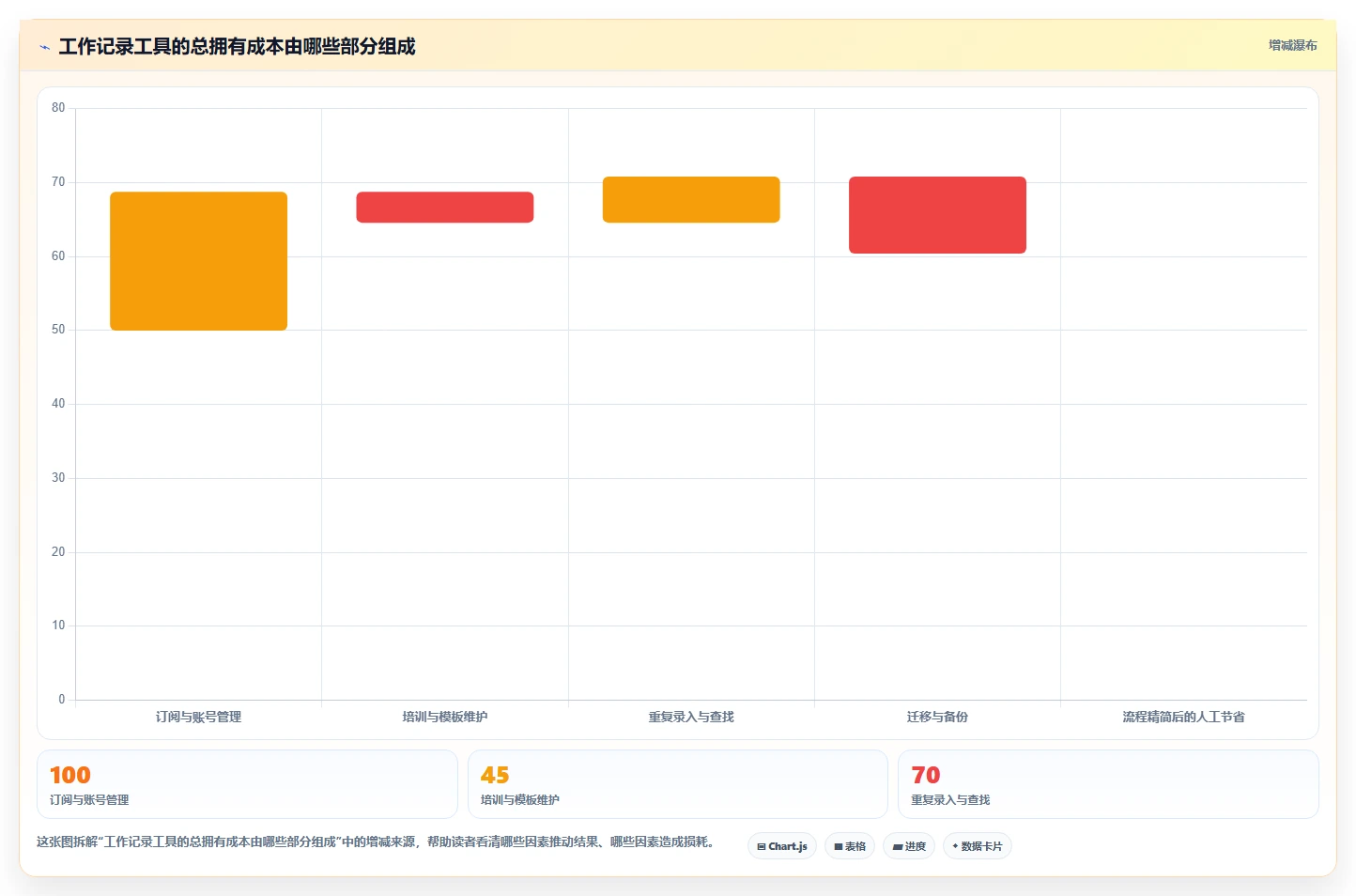Open the data card showing 45
1356x896 pixels.
pyautogui.click(x=678, y=784)
